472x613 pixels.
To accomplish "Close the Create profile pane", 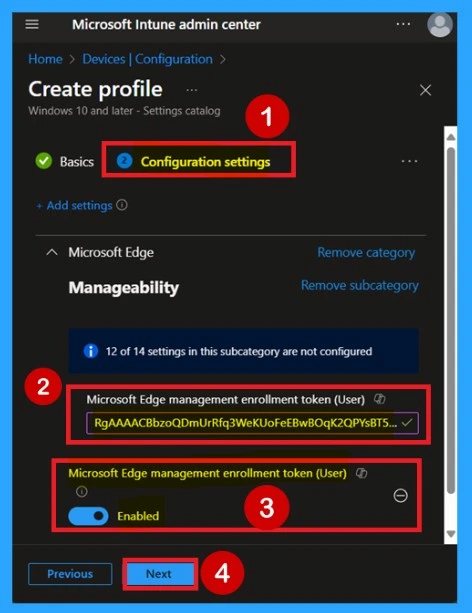I will [x=425, y=90].
